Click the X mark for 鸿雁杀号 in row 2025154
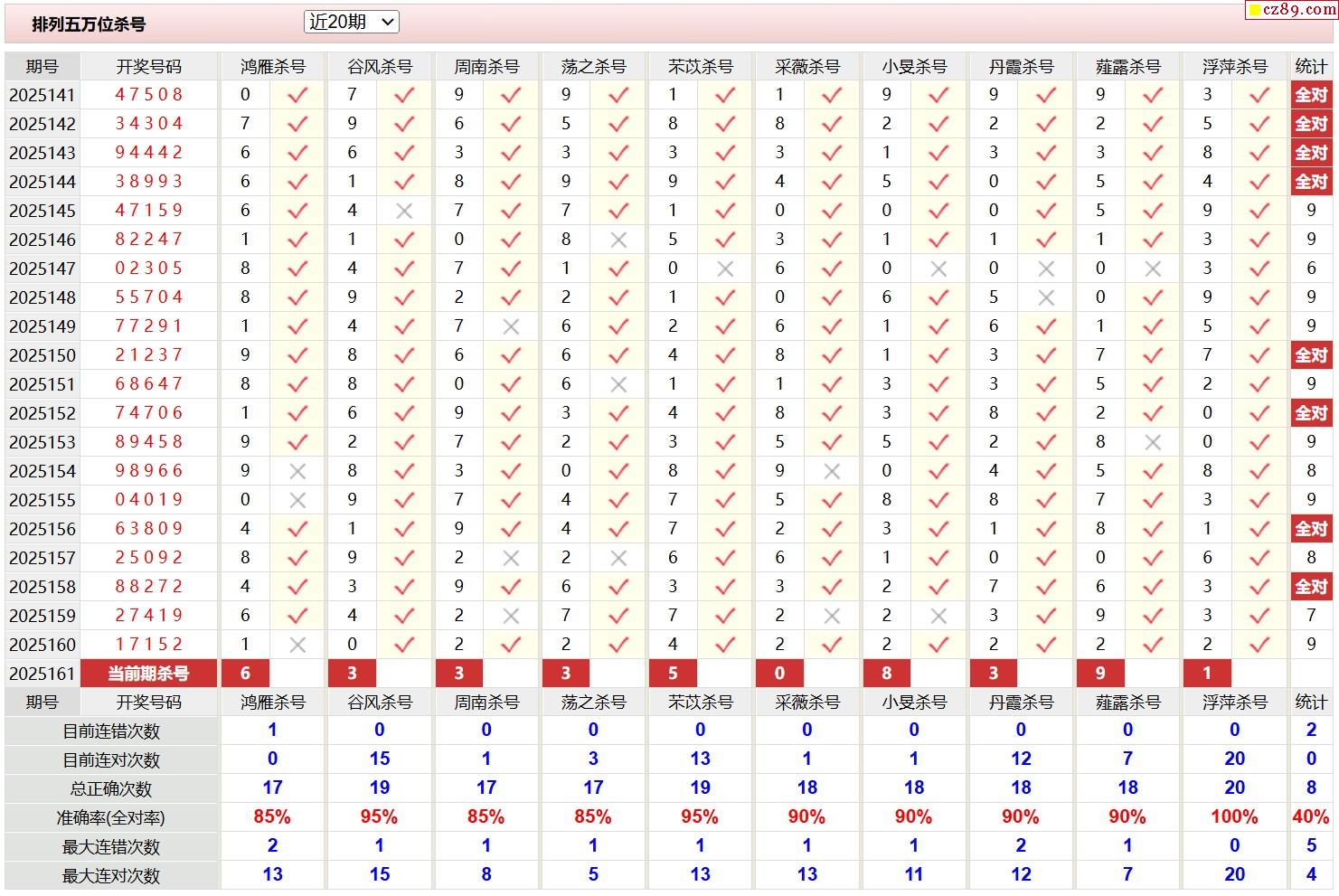This screenshot has width=1339, height=896. click(297, 471)
